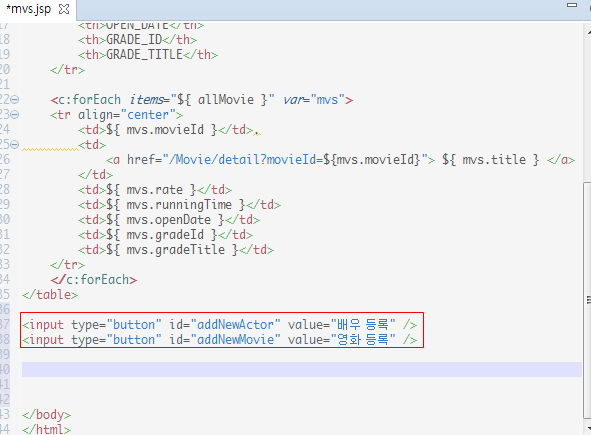Click the var="mvs" attribute
The width and height of the screenshot is (591, 435).
pos(314,100)
